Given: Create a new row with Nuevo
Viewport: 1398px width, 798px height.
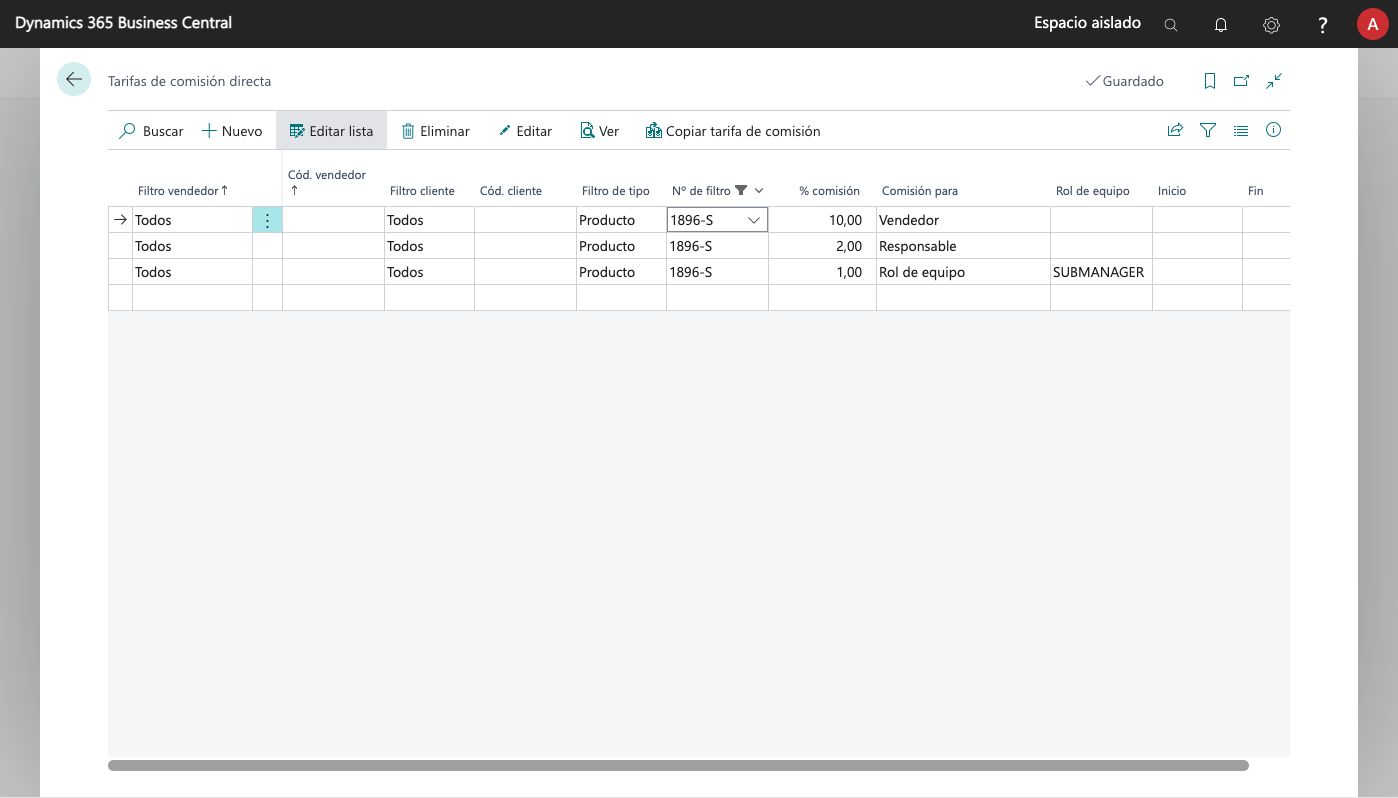Looking at the screenshot, I should (232, 131).
